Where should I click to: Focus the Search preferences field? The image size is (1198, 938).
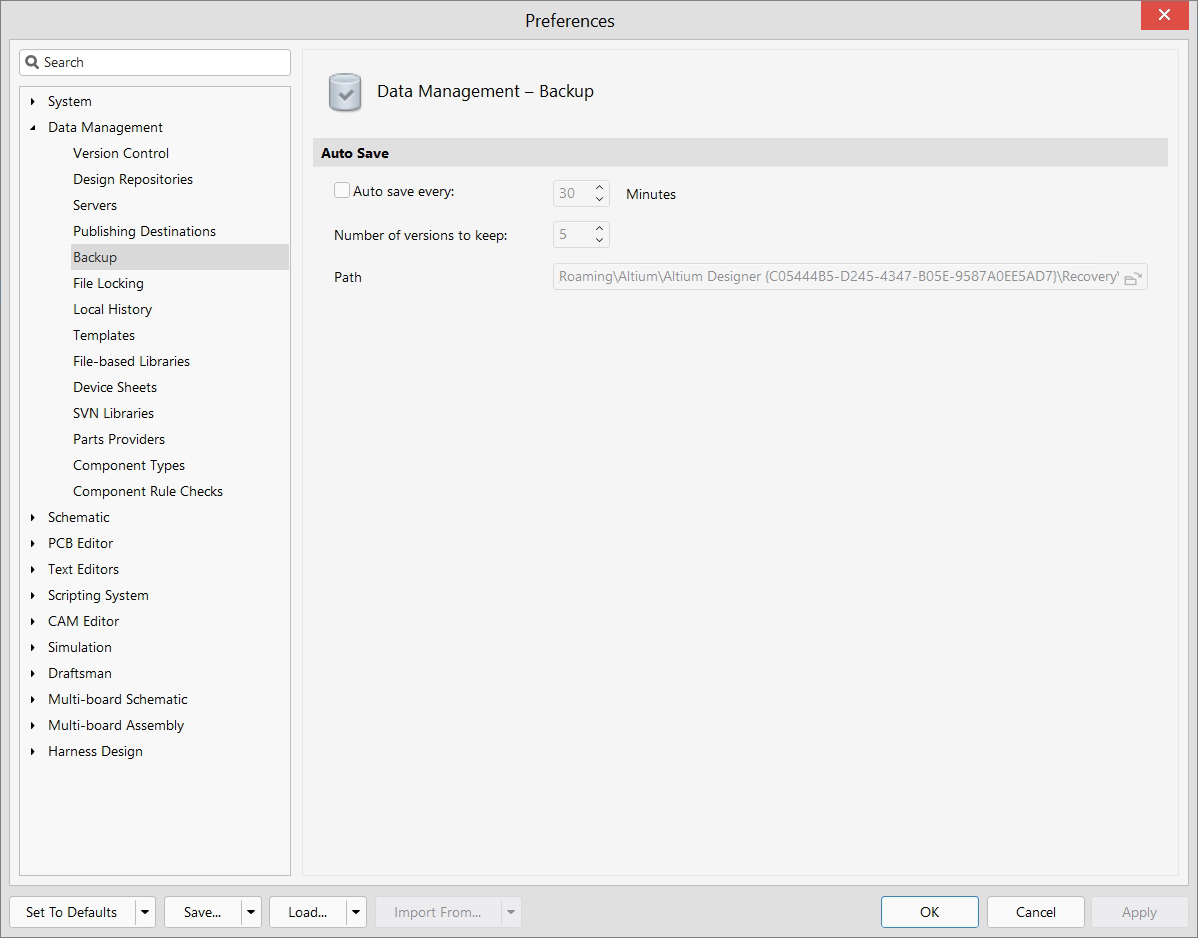155,62
